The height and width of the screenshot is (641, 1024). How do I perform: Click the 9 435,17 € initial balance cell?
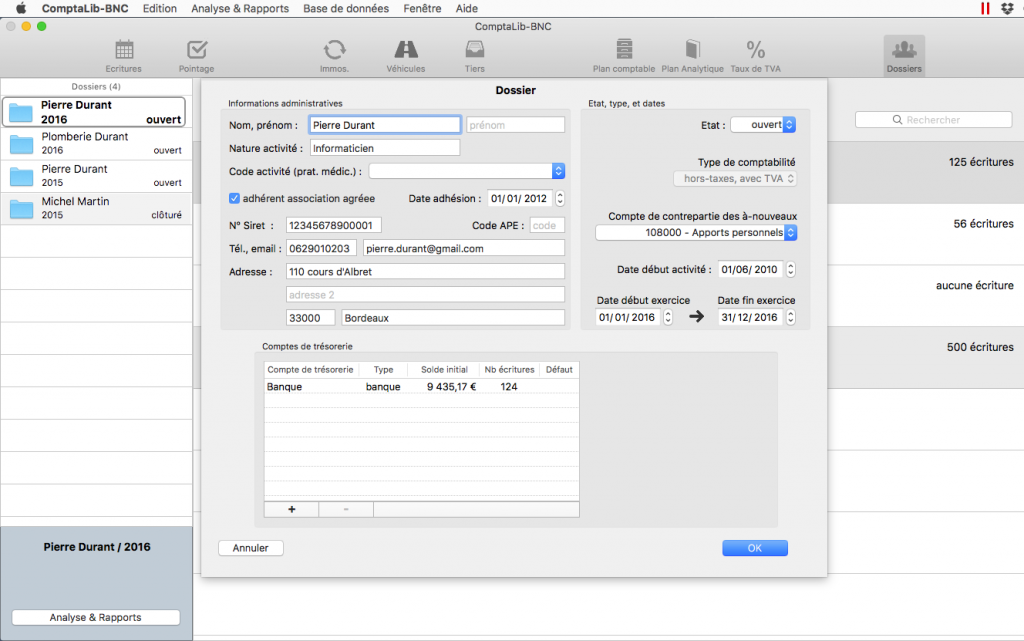pyautogui.click(x=451, y=386)
